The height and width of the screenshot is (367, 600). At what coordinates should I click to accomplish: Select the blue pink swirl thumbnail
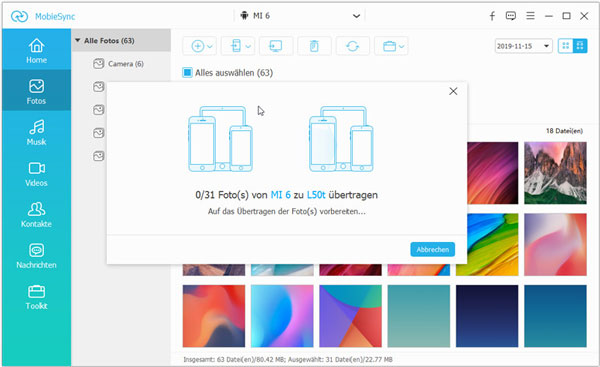[x=282, y=316]
